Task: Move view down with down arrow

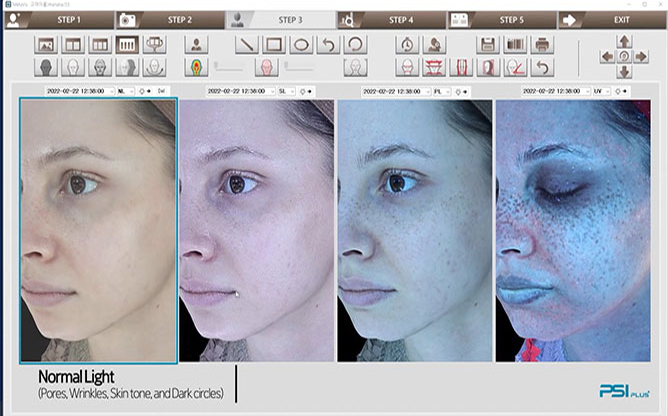Action: [624, 72]
